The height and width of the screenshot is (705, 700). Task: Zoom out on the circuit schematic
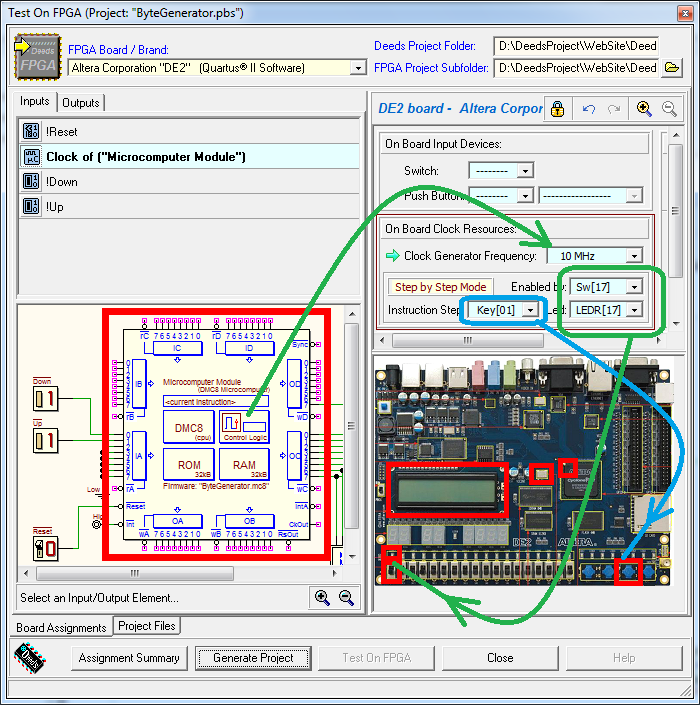point(346,598)
